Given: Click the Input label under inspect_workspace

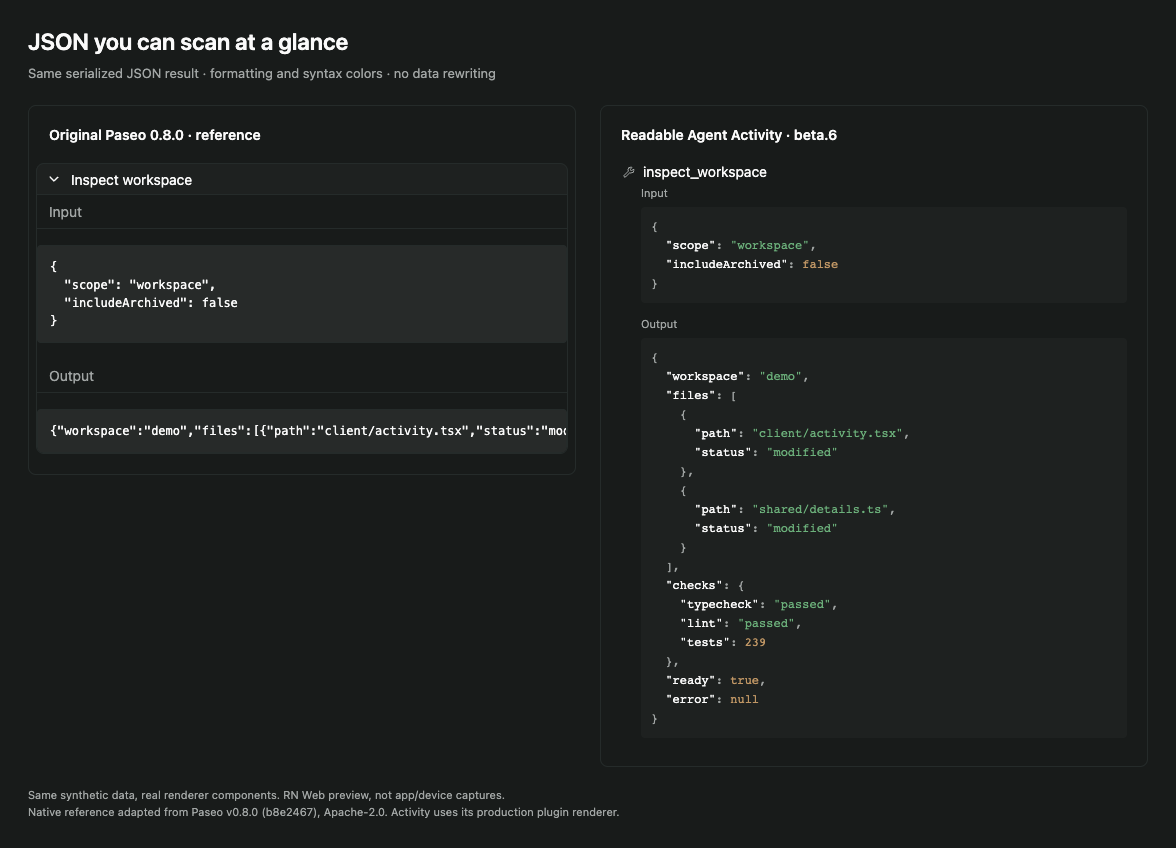Looking at the screenshot, I should tap(654, 193).
